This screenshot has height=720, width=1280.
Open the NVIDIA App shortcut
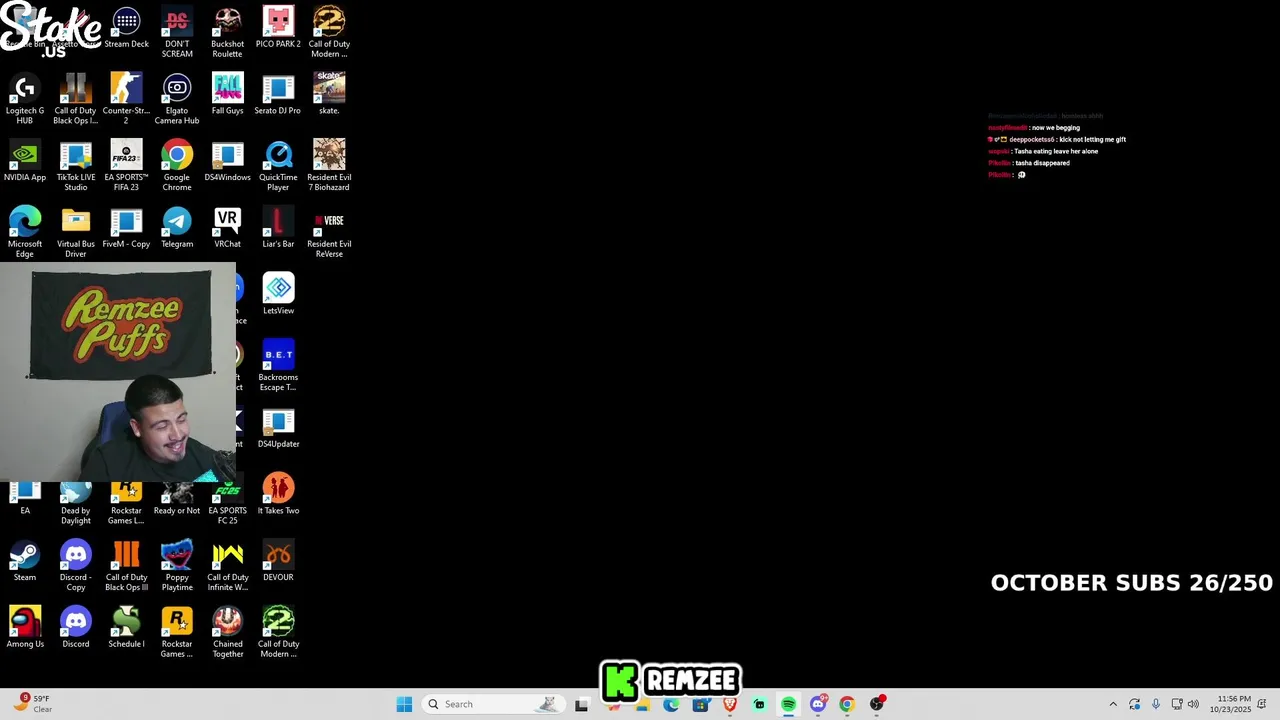[25, 162]
